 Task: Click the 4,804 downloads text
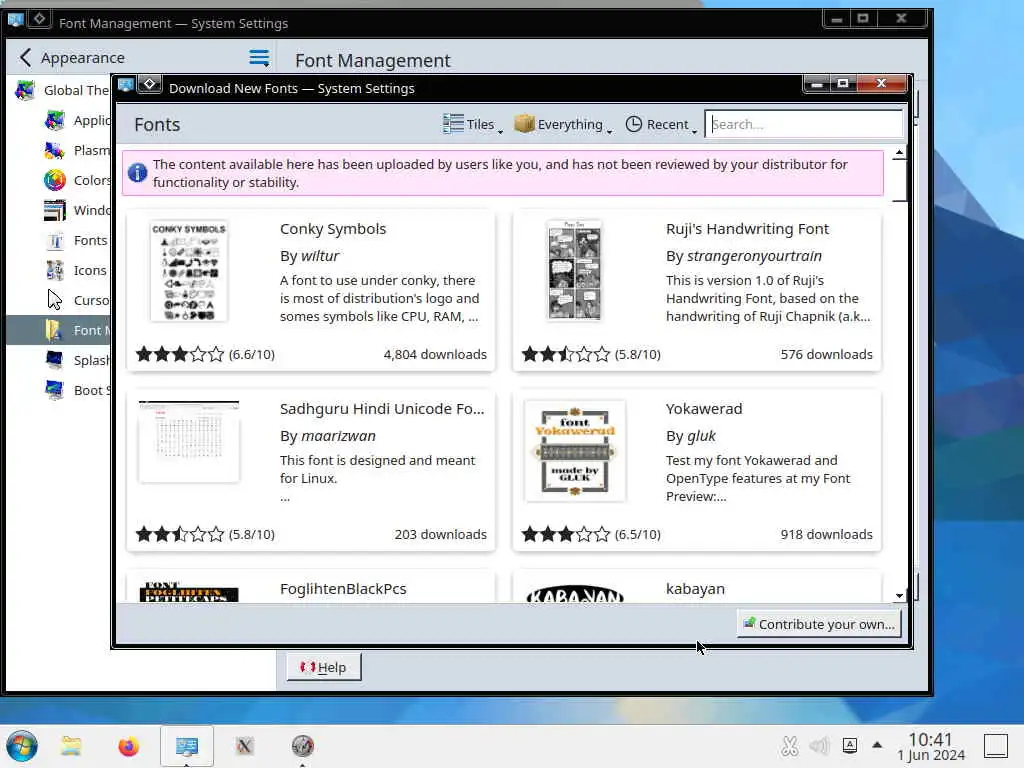[435, 354]
